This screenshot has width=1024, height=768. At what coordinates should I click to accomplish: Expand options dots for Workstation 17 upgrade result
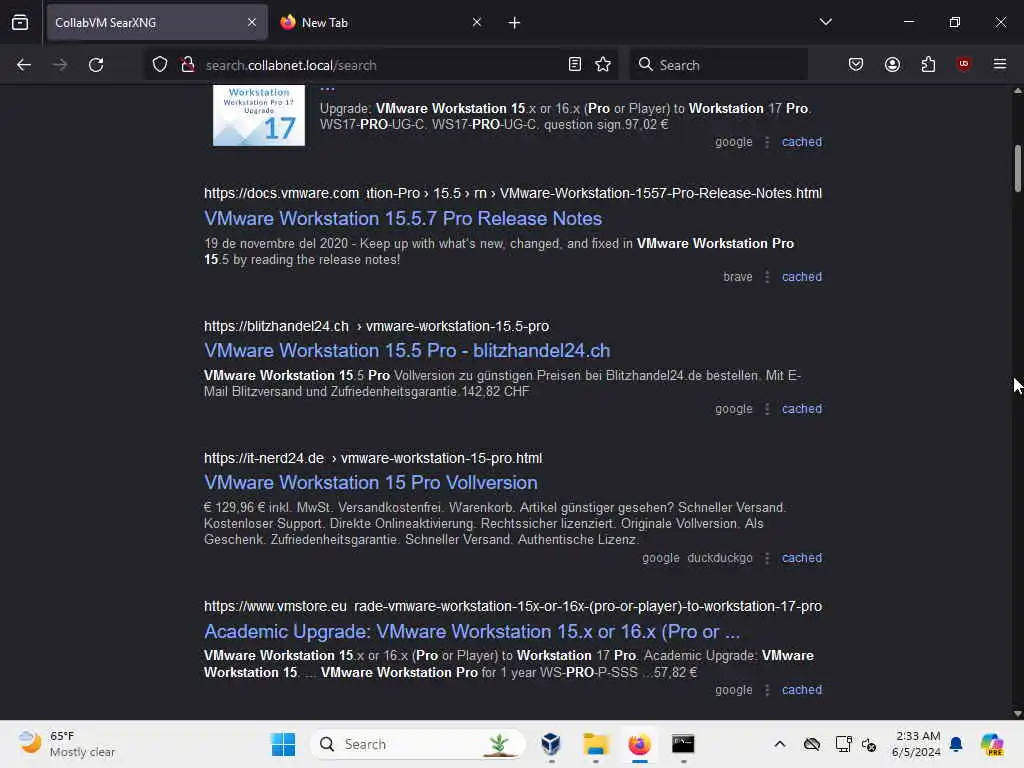tap(767, 142)
